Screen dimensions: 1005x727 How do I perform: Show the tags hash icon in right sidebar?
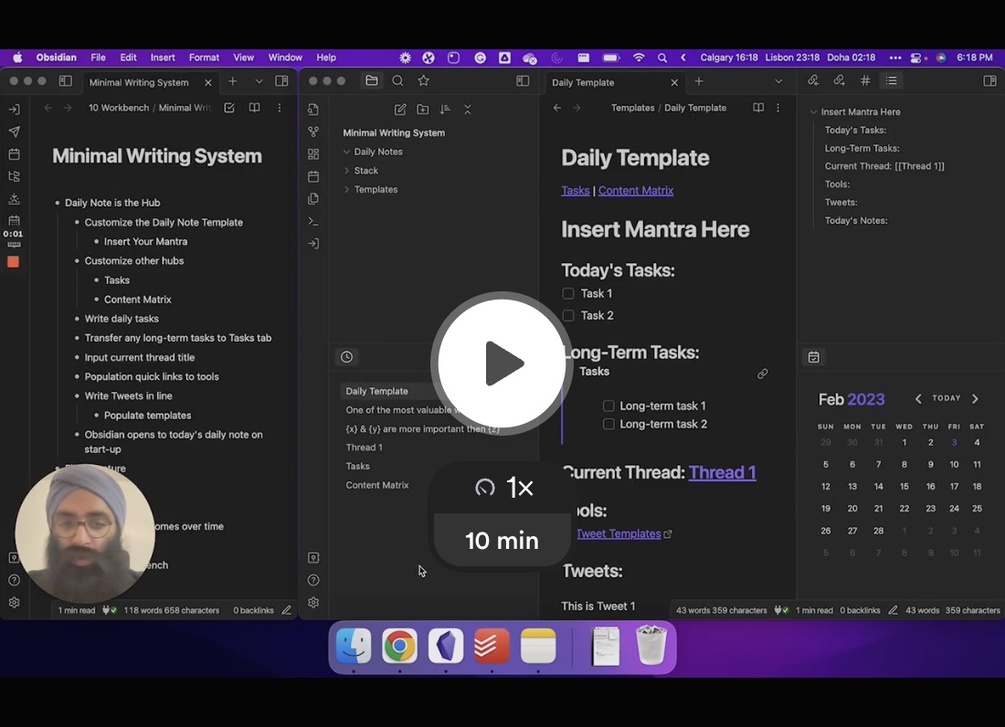click(x=865, y=81)
